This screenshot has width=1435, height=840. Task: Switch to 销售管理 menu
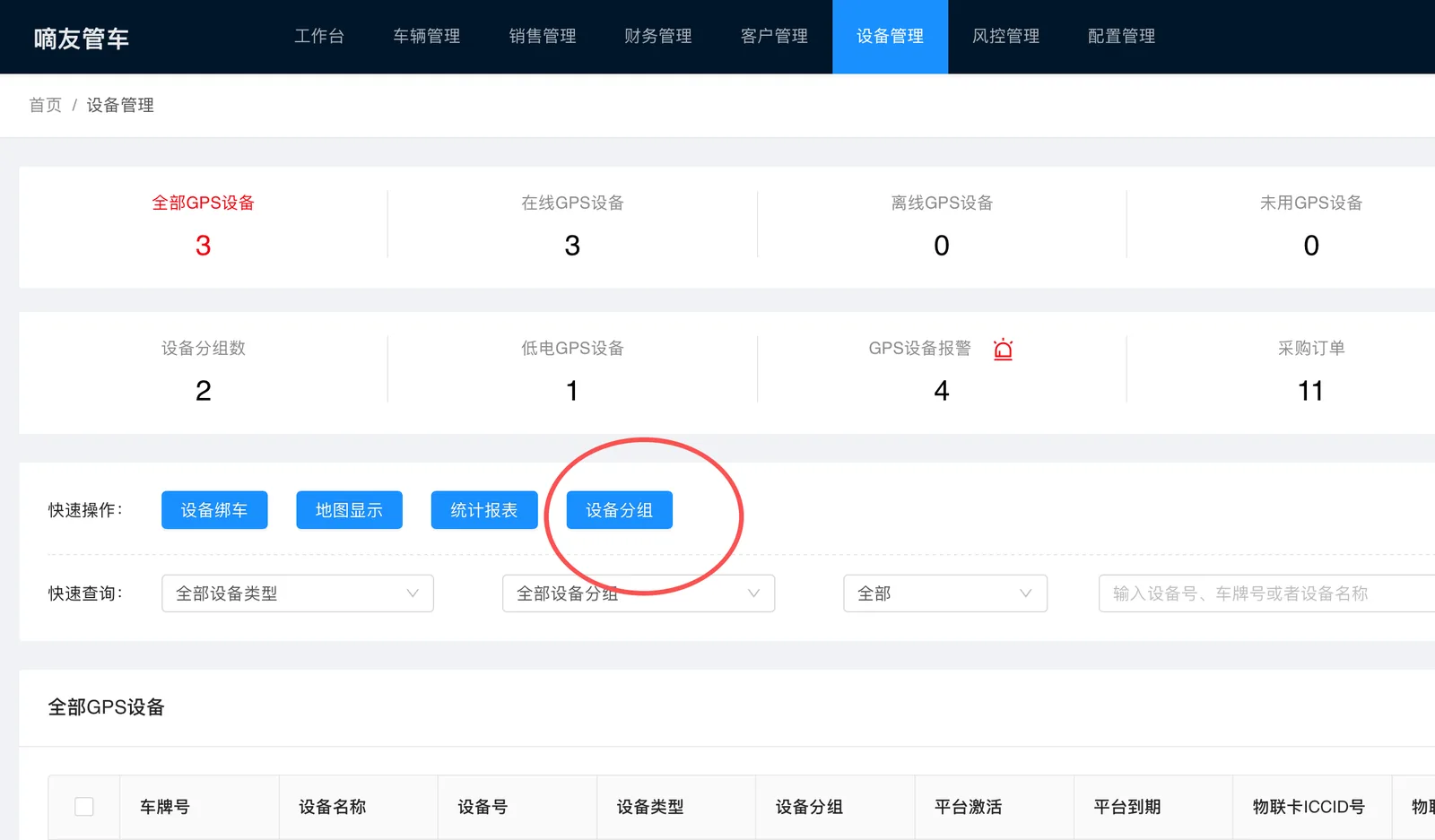point(543,36)
